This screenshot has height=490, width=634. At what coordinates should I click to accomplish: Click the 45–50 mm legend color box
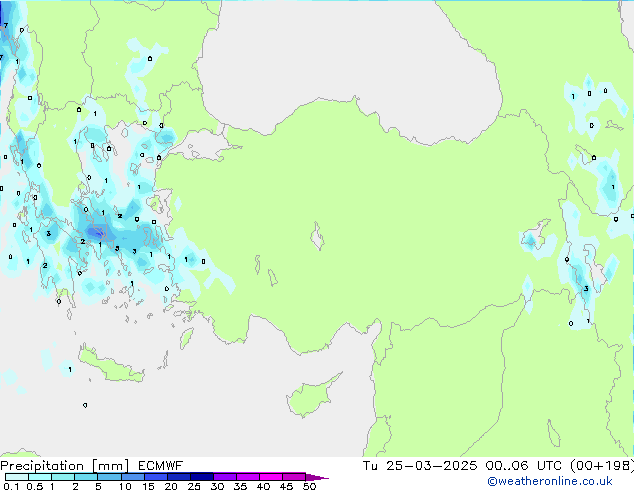(x=294, y=477)
